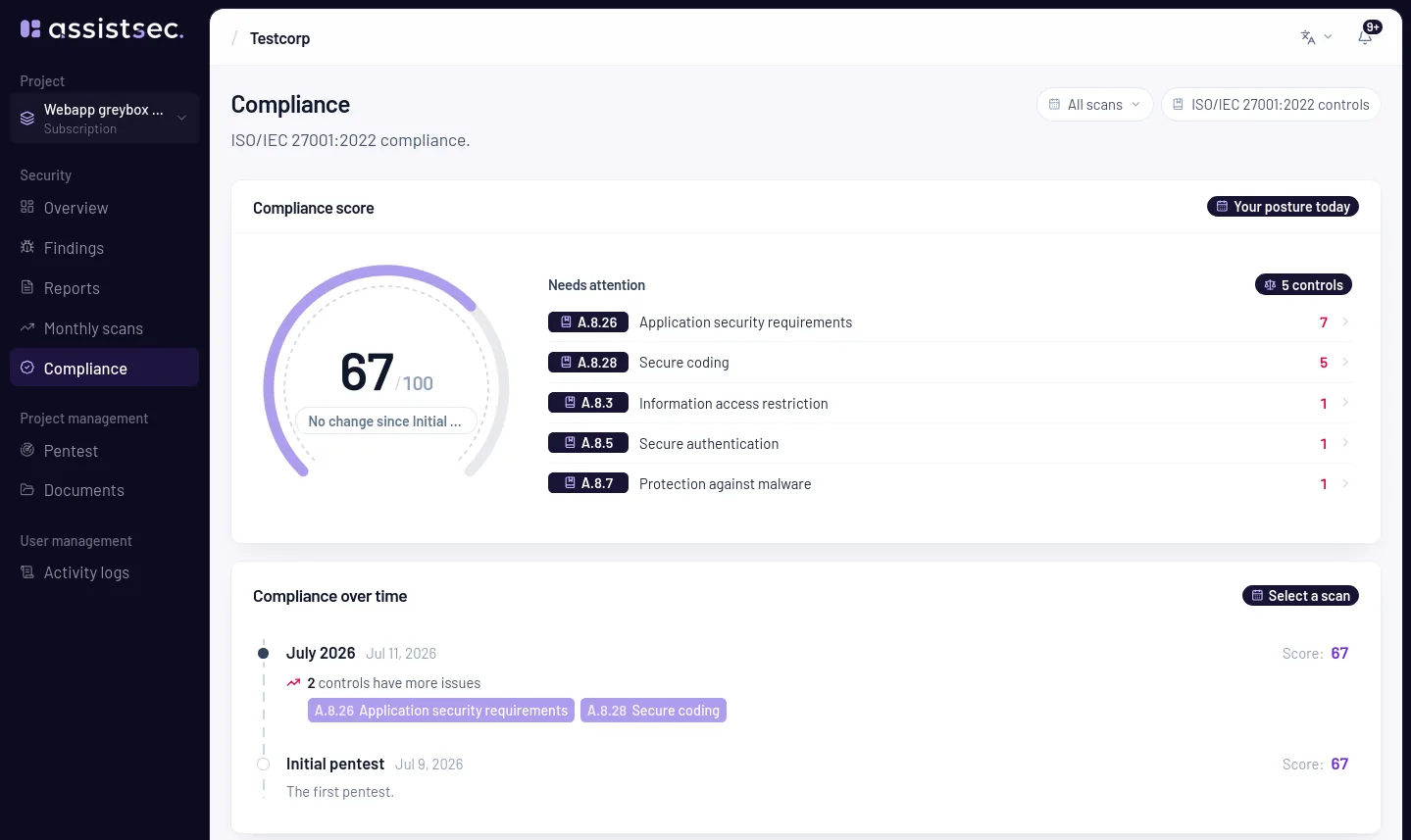The height and width of the screenshot is (840, 1411).
Task: Click the Findings bug icon
Action: (27, 247)
